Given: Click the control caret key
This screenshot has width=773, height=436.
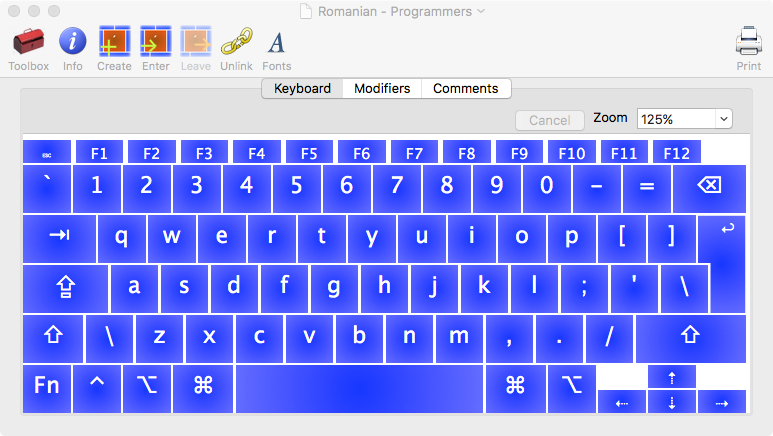Looking at the screenshot, I should (x=97, y=389).
